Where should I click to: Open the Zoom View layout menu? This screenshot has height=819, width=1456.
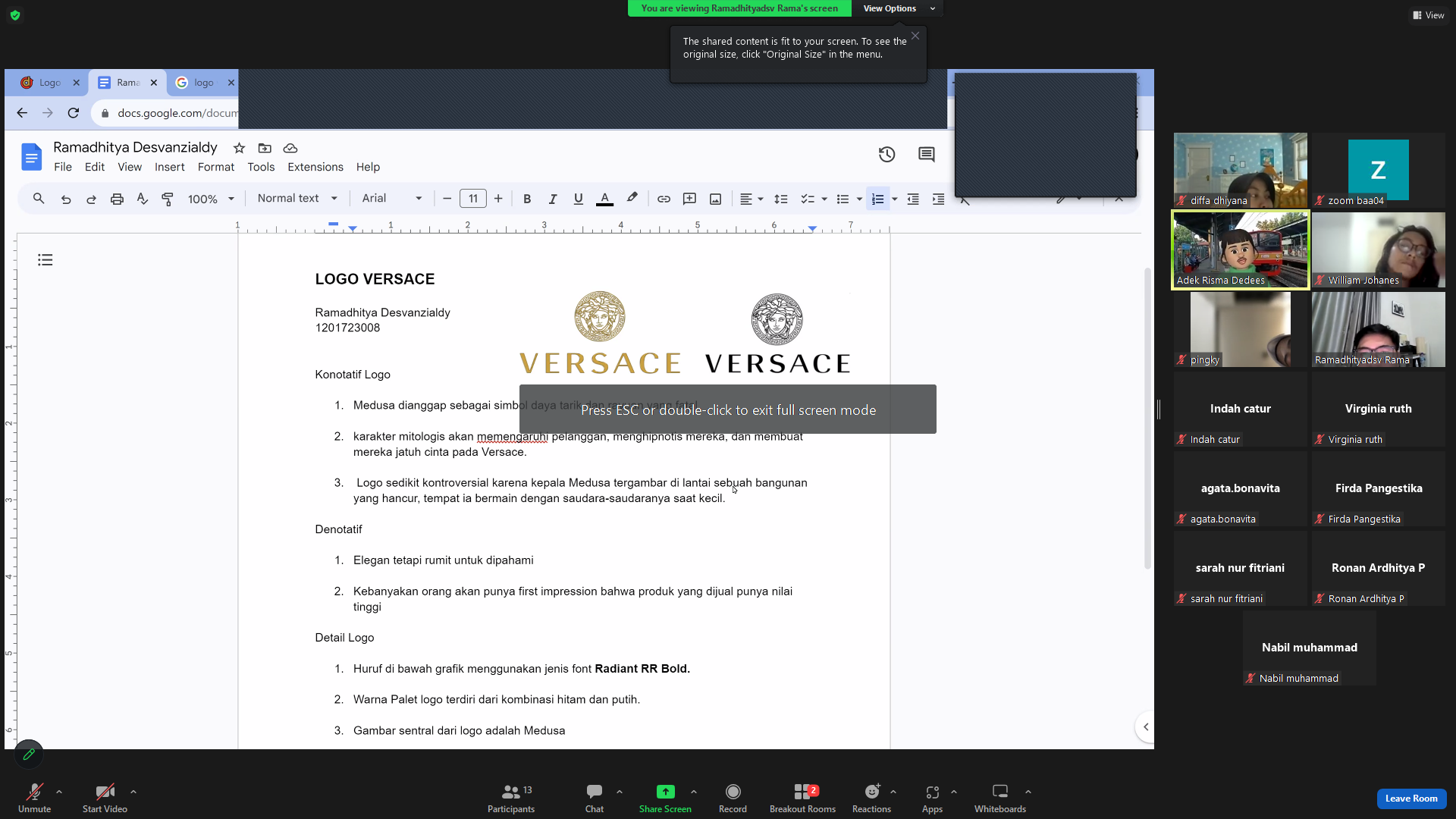click(1429, 15)
